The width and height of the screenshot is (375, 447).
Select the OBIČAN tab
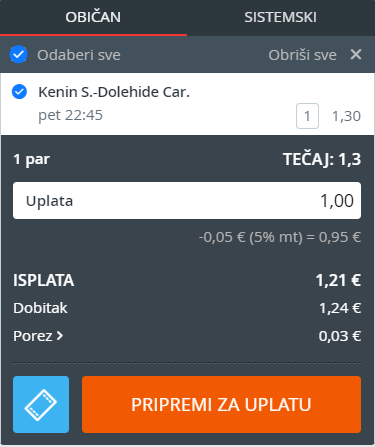[93, 17]
